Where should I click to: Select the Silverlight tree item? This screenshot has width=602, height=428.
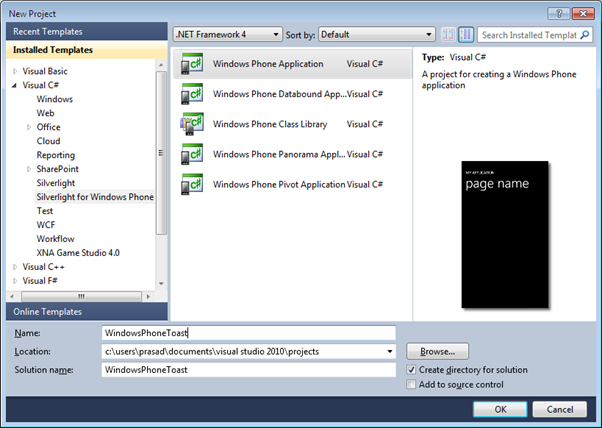[56, 183]
